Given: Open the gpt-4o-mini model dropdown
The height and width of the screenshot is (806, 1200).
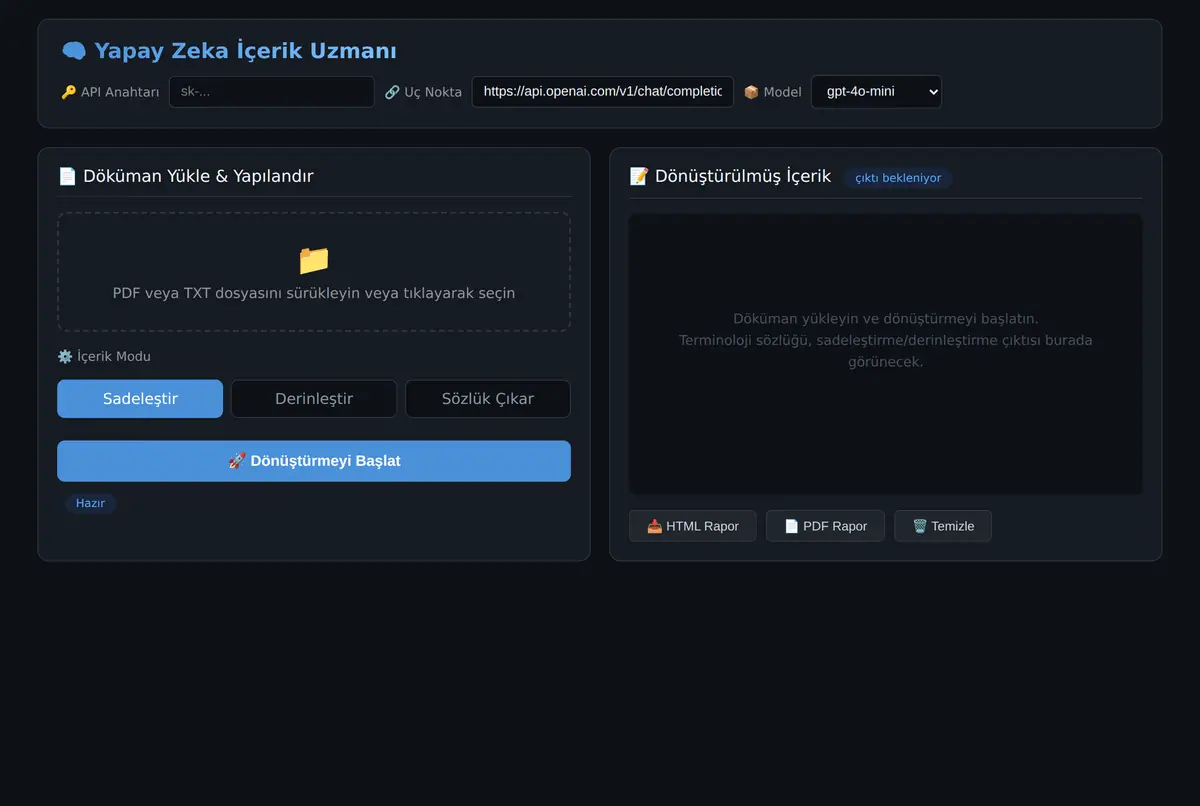Looking at the screenshot, I should (876, 92).
